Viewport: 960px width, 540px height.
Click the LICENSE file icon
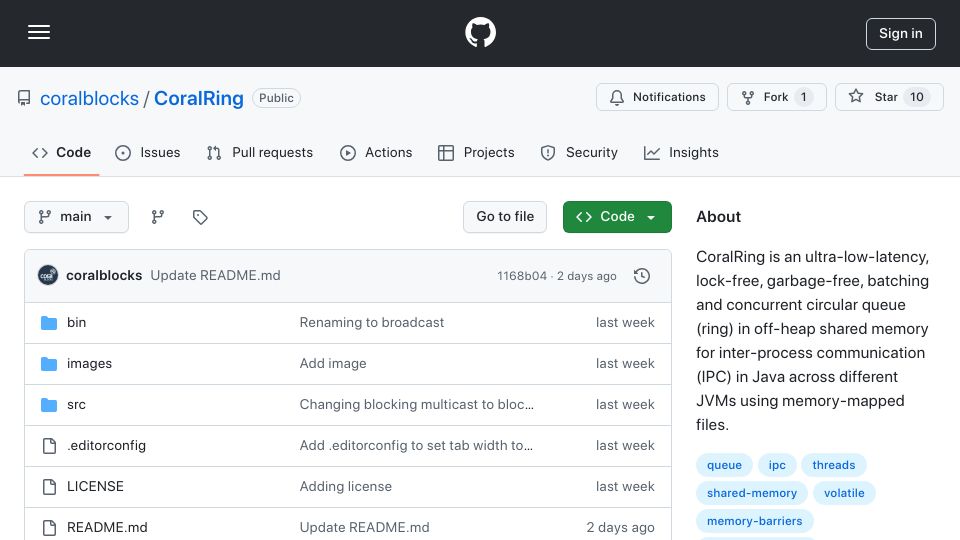point(49,487)
